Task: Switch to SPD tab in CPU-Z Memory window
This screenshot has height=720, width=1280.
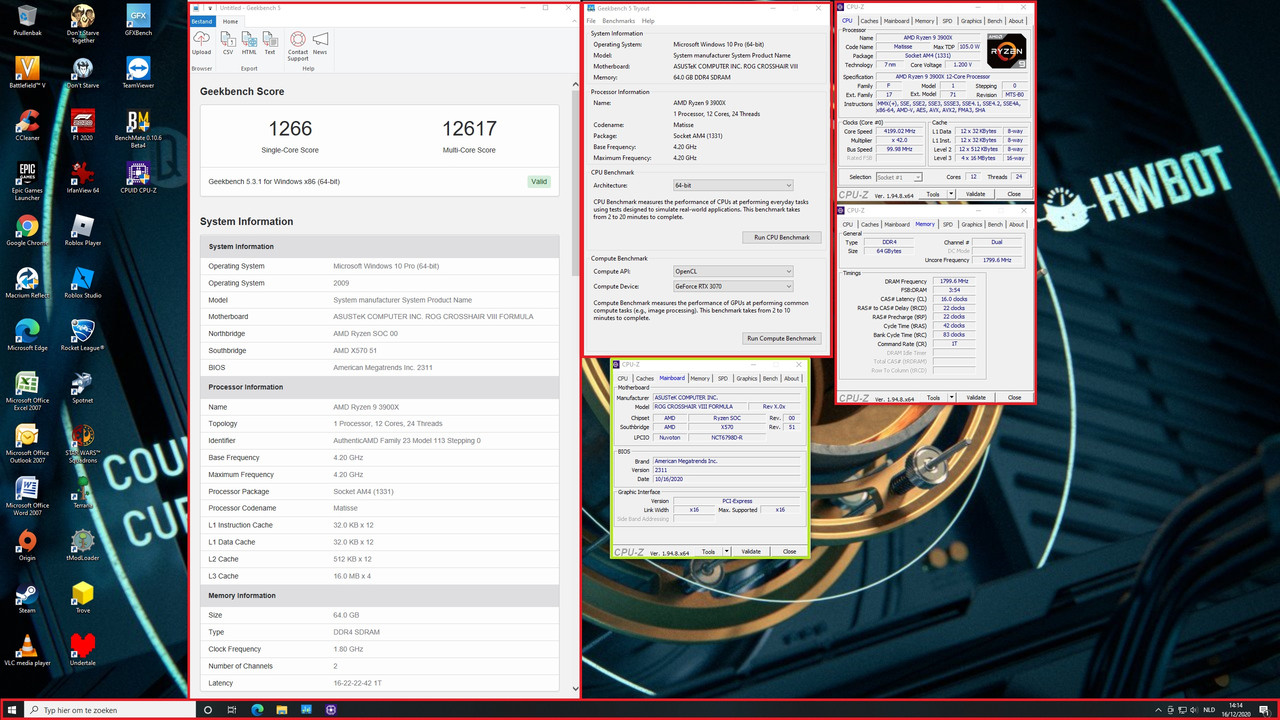Action: pos(948,224)
